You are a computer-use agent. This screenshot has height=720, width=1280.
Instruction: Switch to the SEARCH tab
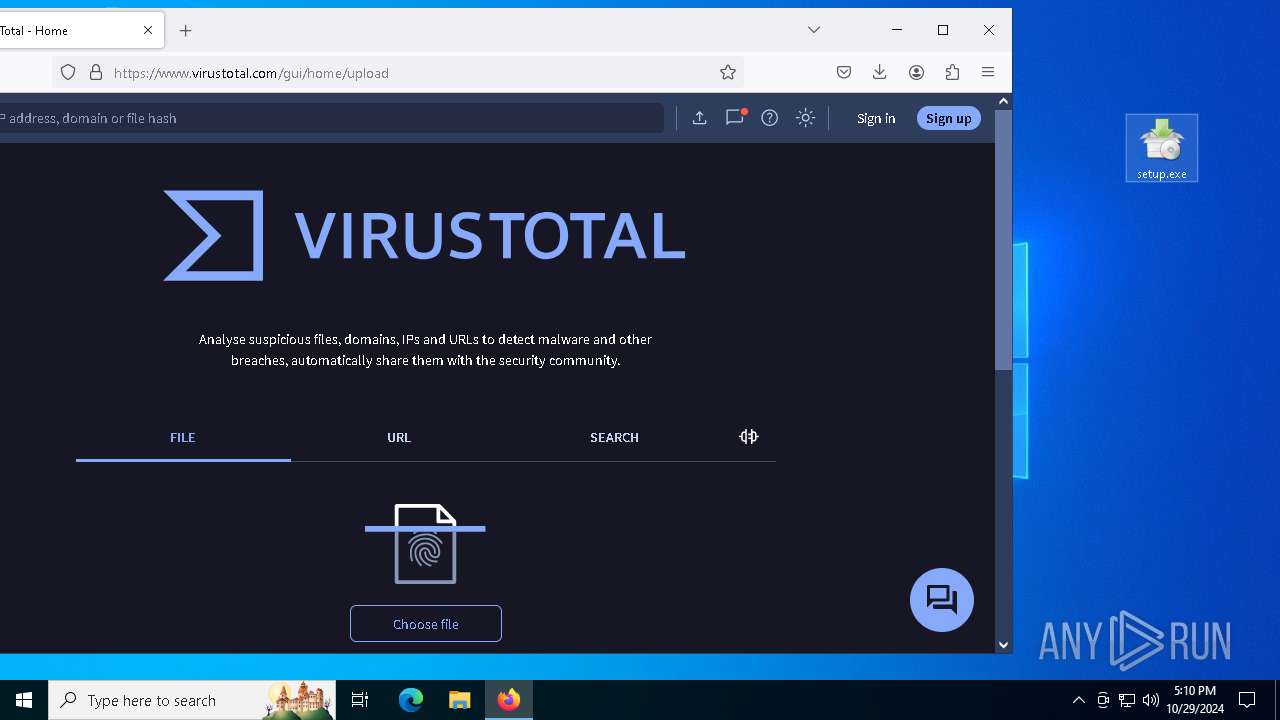[614, 438]
